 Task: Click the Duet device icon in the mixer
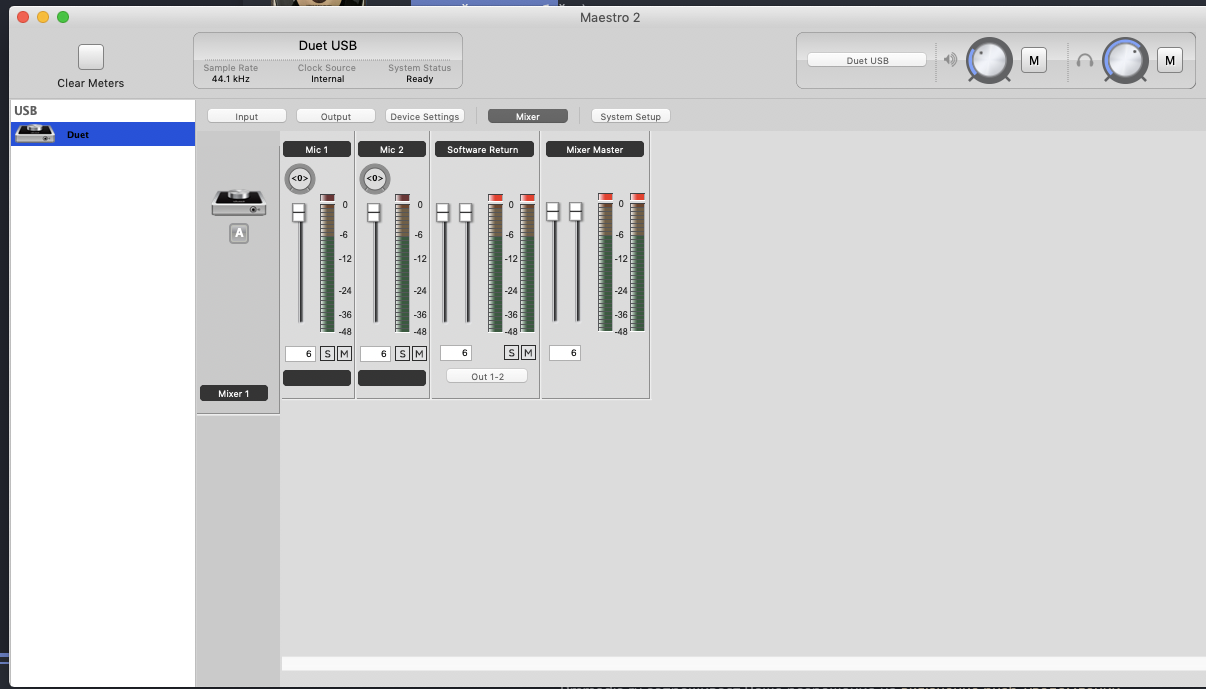pyautogui.click(x=239, y=203)
